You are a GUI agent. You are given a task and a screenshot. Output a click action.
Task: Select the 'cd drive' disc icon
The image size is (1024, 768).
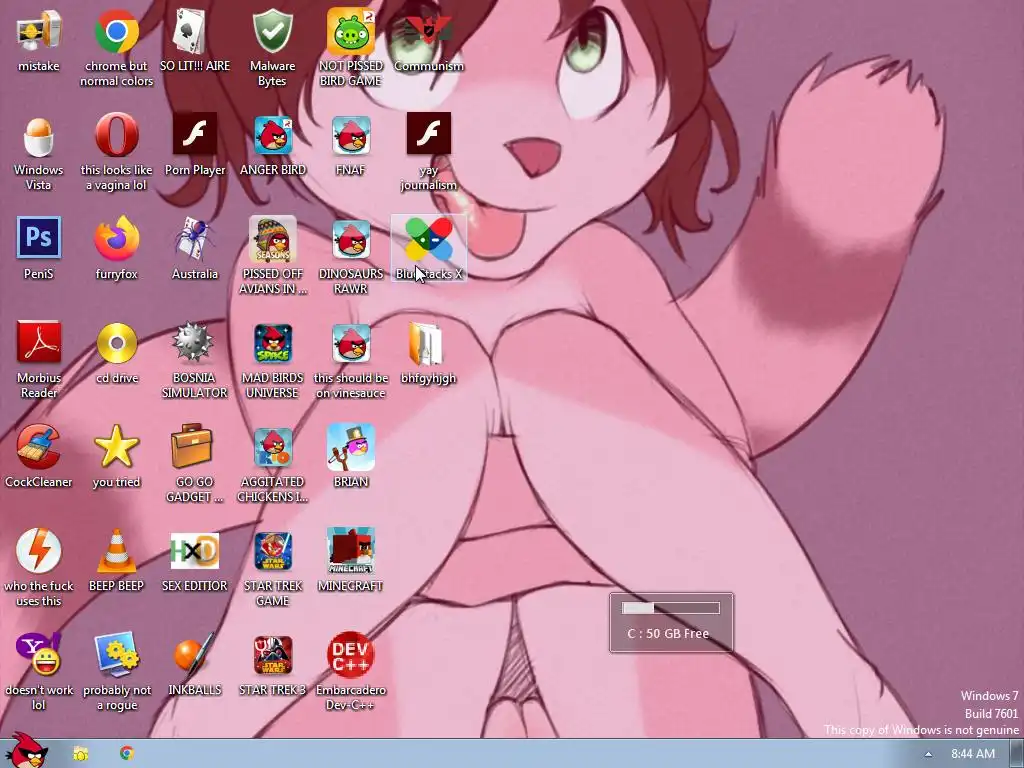click(116, 343)
